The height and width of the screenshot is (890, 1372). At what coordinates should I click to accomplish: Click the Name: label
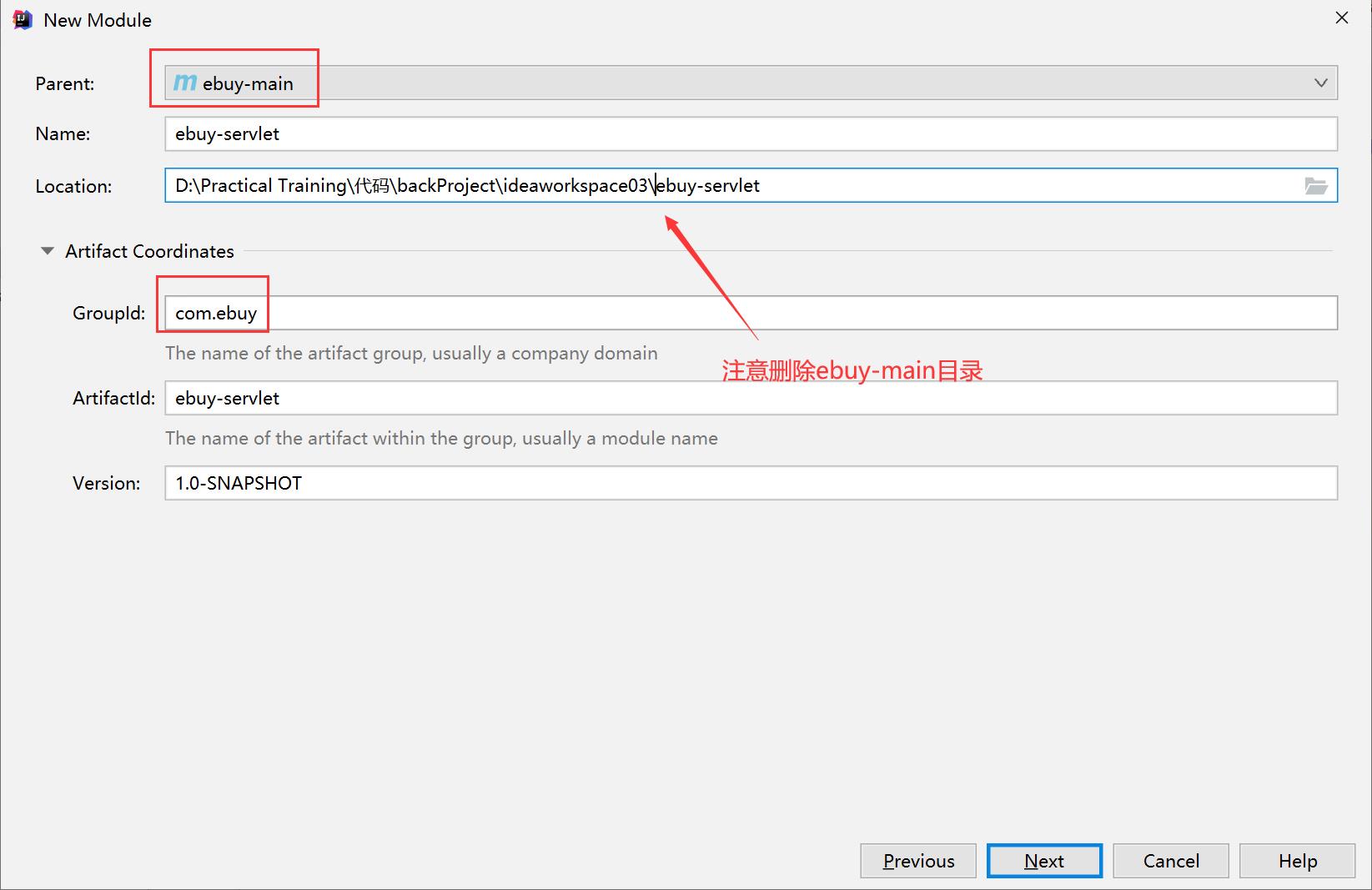63,133
